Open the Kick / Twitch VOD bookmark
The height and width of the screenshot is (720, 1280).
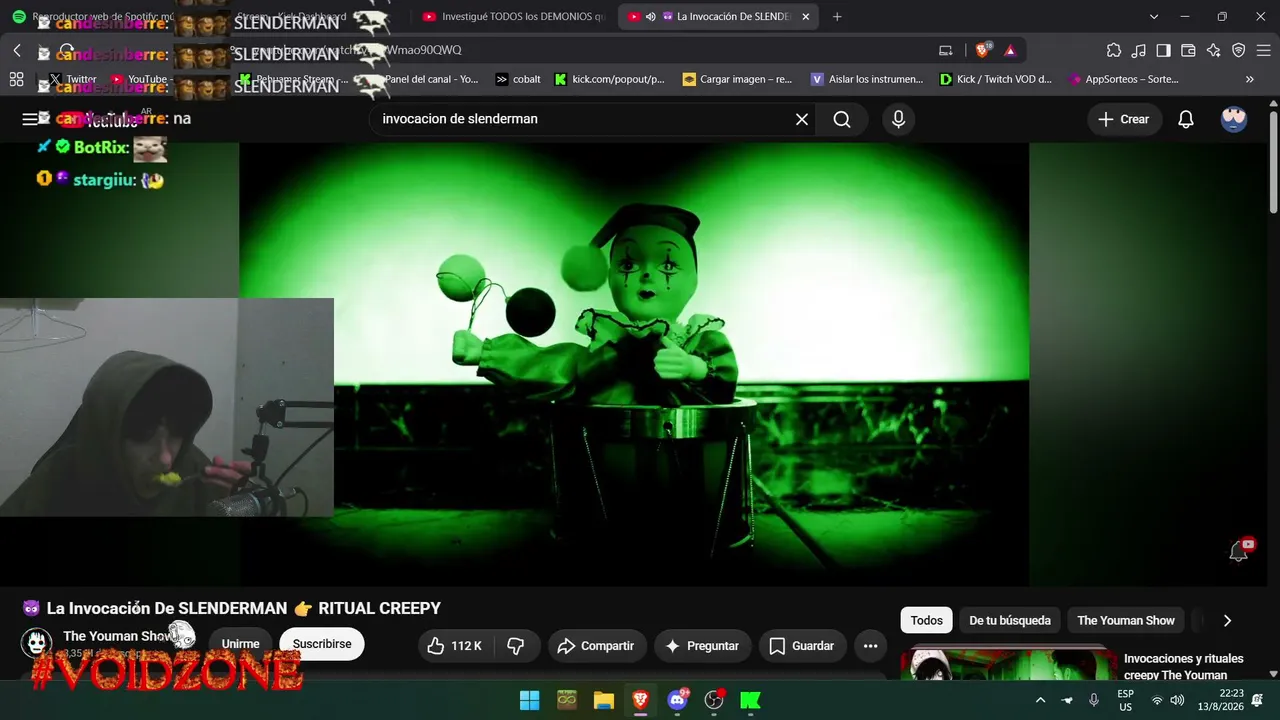click(x=996, y=79)
